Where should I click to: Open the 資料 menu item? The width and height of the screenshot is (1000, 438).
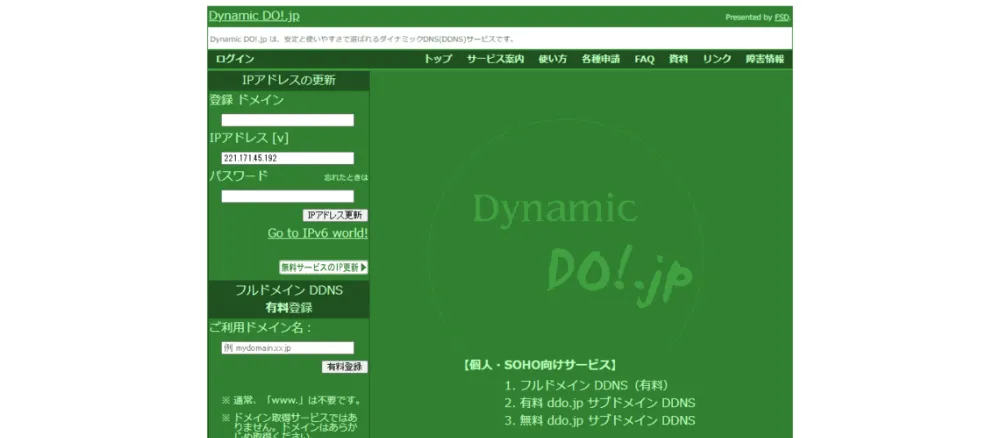click(678, 59)
